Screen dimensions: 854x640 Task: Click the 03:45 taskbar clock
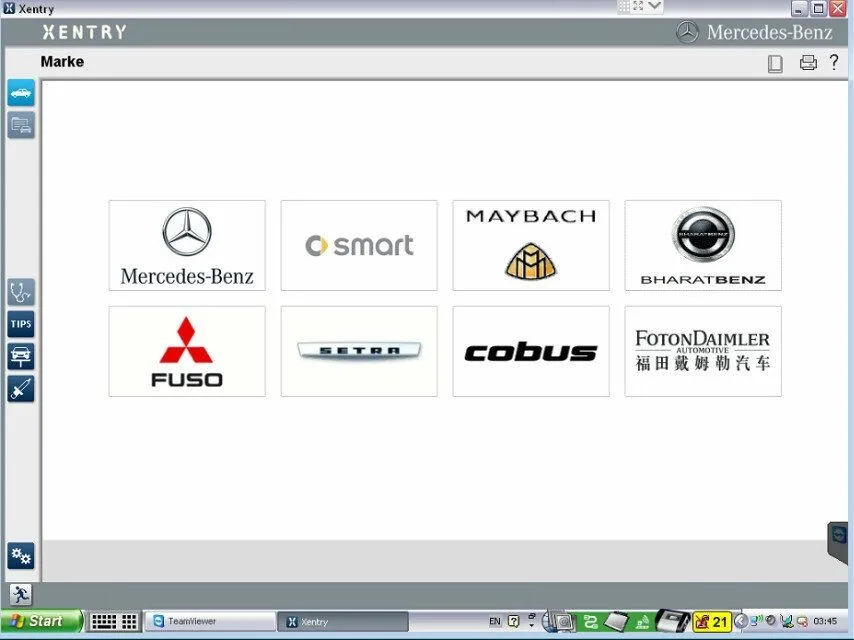click(825, 621)
